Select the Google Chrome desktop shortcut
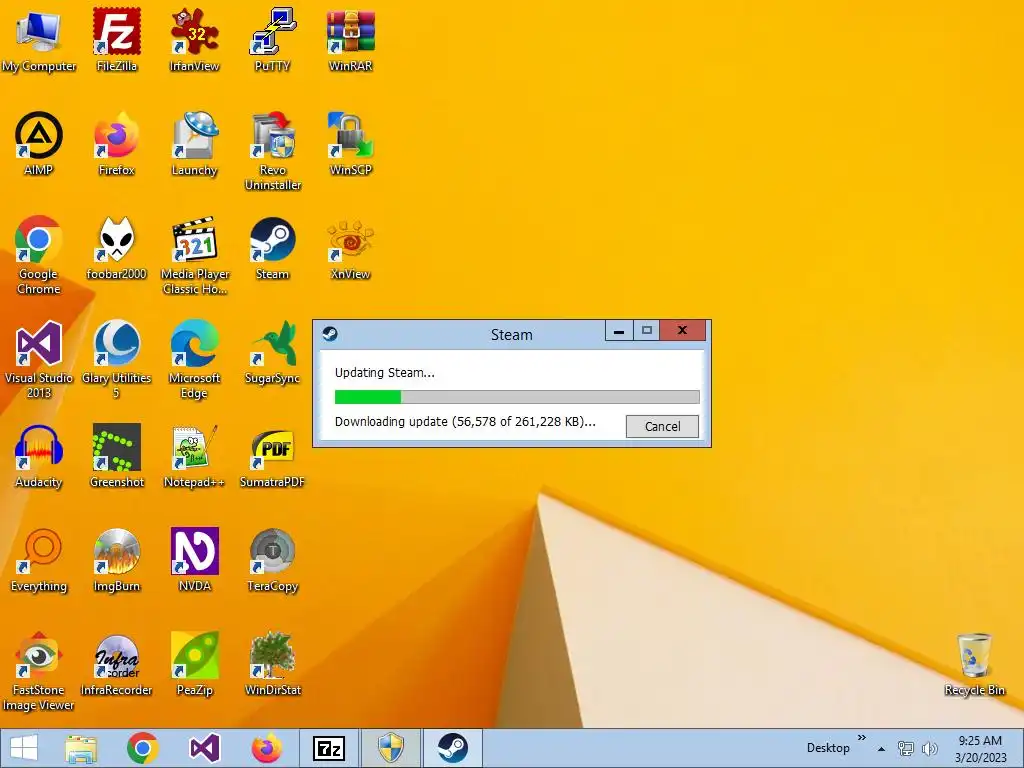 (x=39, y=255)
